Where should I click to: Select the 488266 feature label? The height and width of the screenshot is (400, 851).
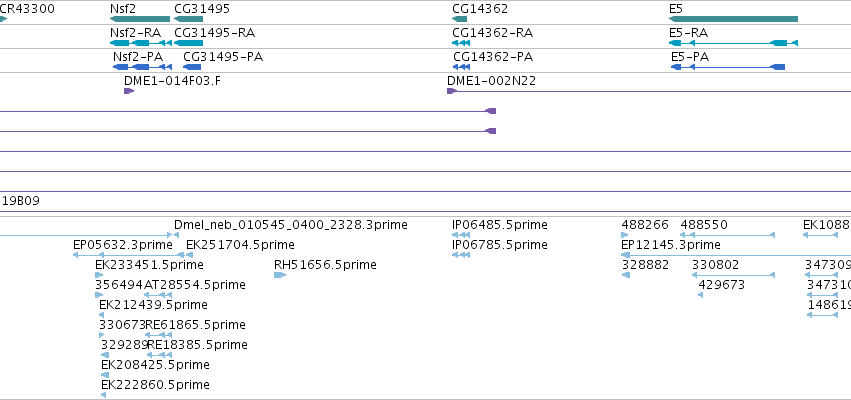click(645, 225)
